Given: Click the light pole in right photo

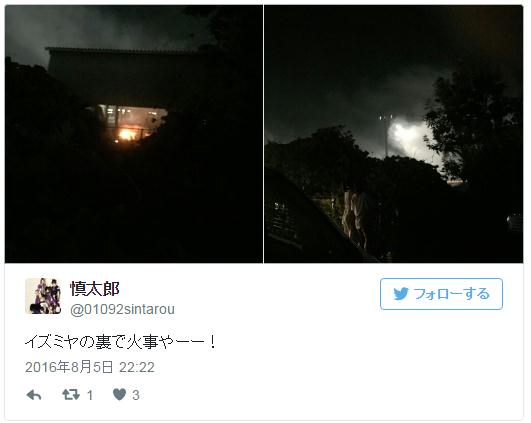Looking at the screenshot, I should click(x=386, y=135).
